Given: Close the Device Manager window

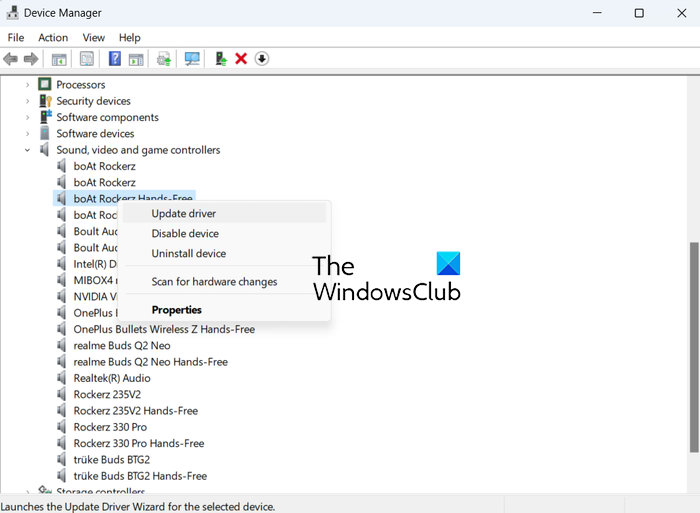Looking at the screenshot, I should click(681, 13).
